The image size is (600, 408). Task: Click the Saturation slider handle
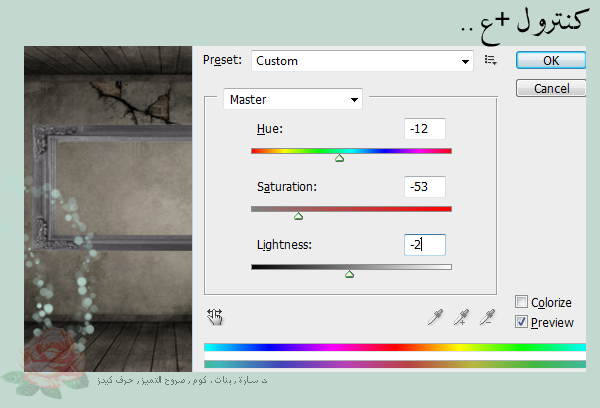click(298, 216)
